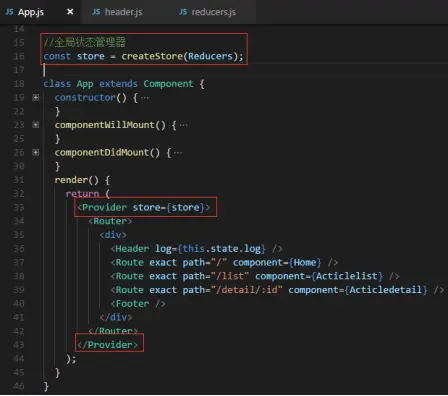This screenshot has height=396, width=448.
Task: Click the ellipsis after constructor() {
Action: pos(145,98)
